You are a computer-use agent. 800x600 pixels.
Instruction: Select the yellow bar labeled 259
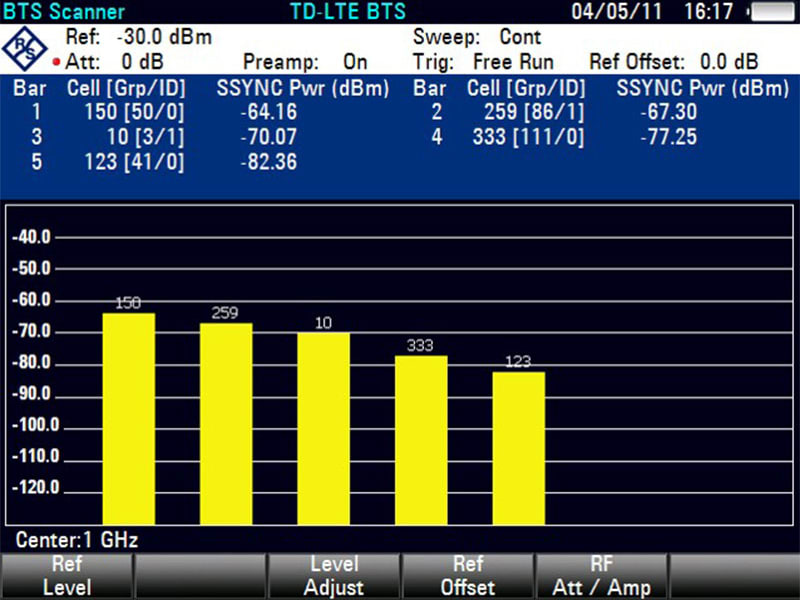(x=226, y=424)
